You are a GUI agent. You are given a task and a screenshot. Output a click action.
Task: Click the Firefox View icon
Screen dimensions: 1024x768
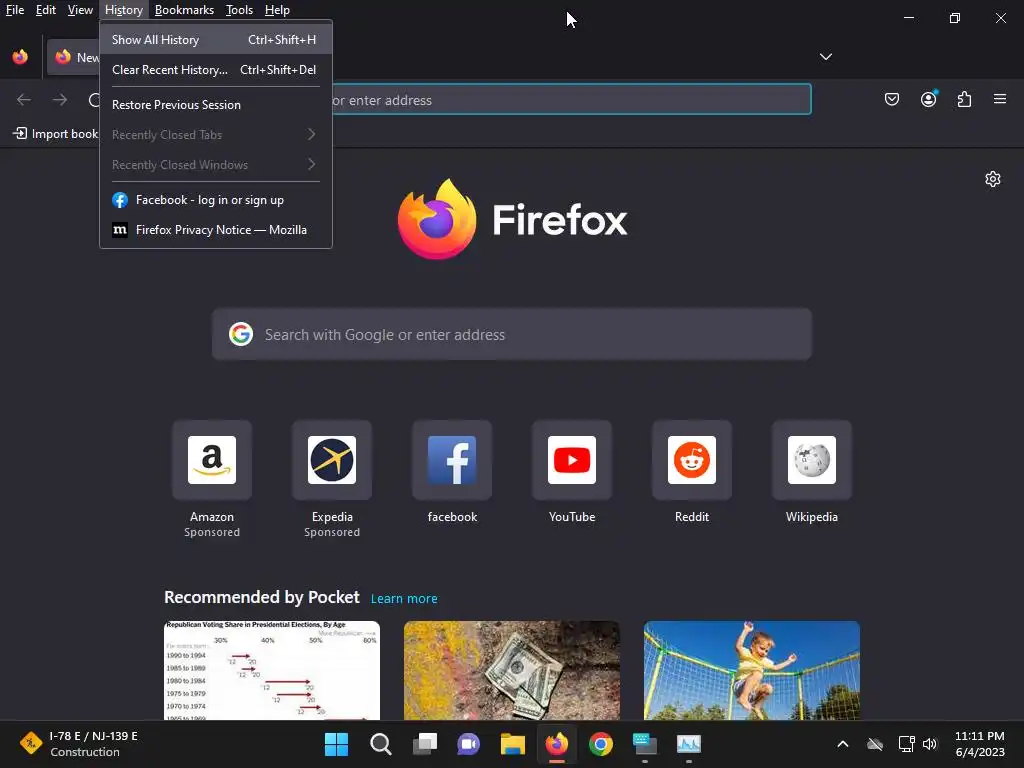click(20, 57)
